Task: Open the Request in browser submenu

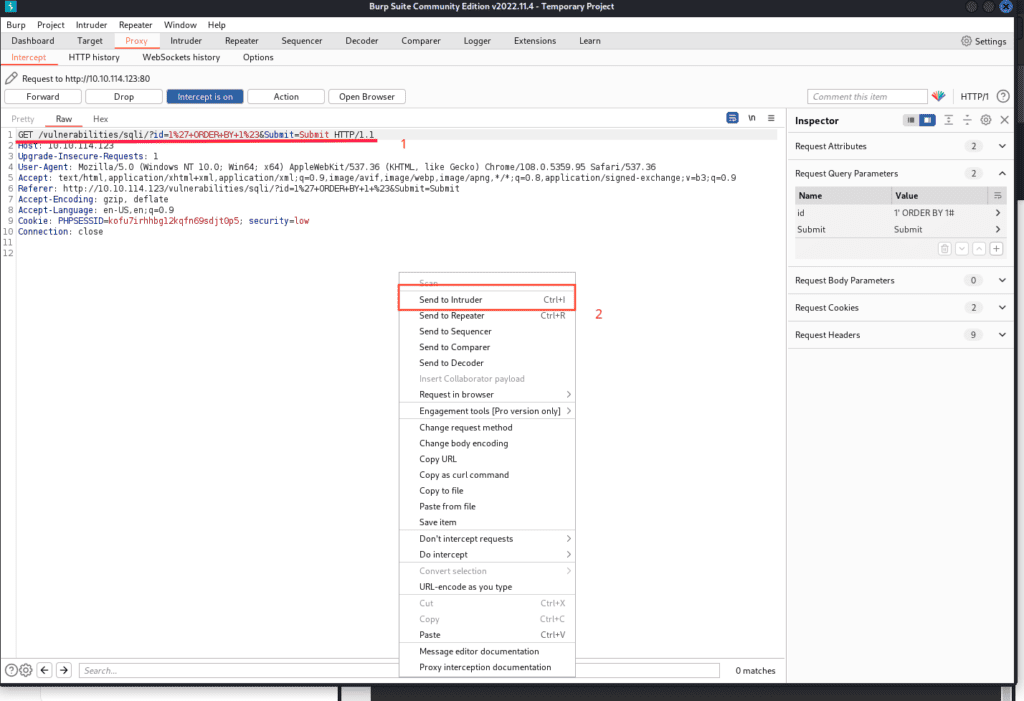Action: coord(487,395)
